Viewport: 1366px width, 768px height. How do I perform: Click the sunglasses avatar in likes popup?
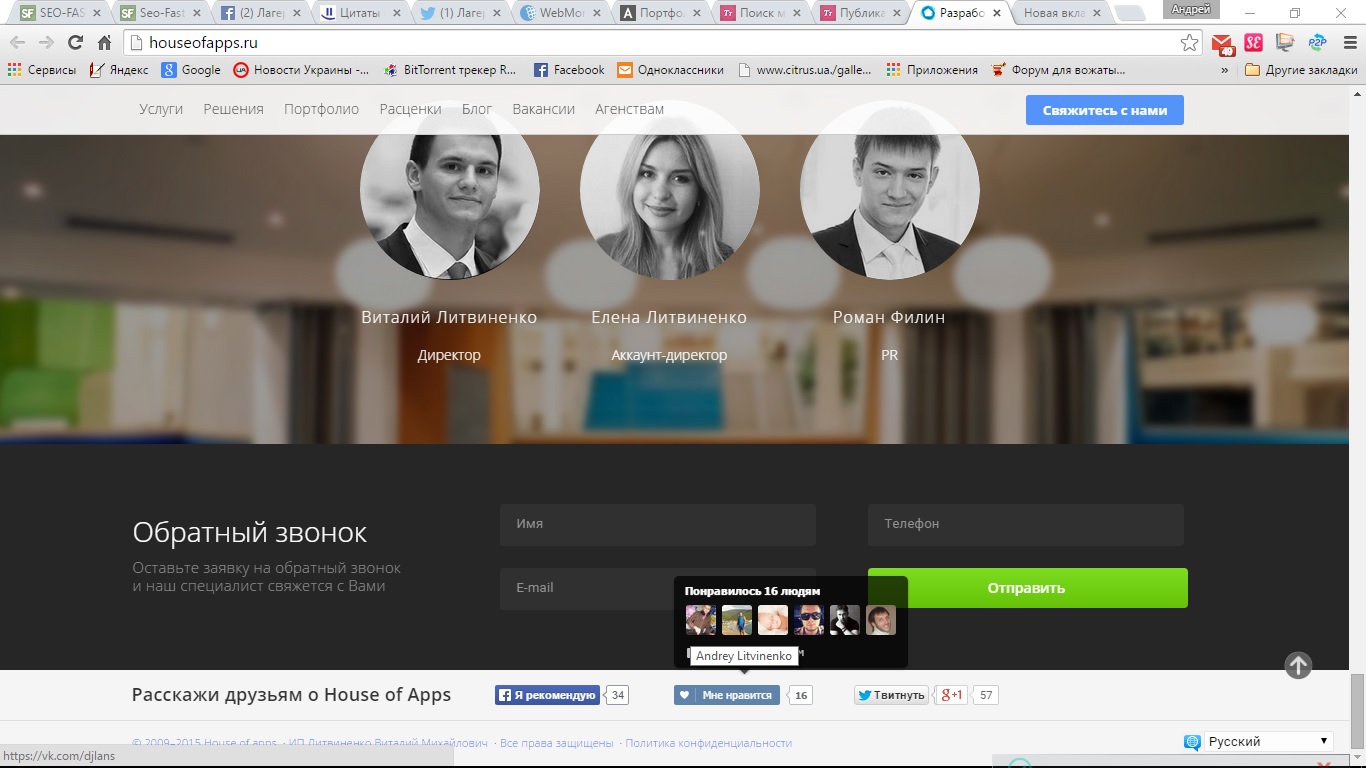coord(809,620)
